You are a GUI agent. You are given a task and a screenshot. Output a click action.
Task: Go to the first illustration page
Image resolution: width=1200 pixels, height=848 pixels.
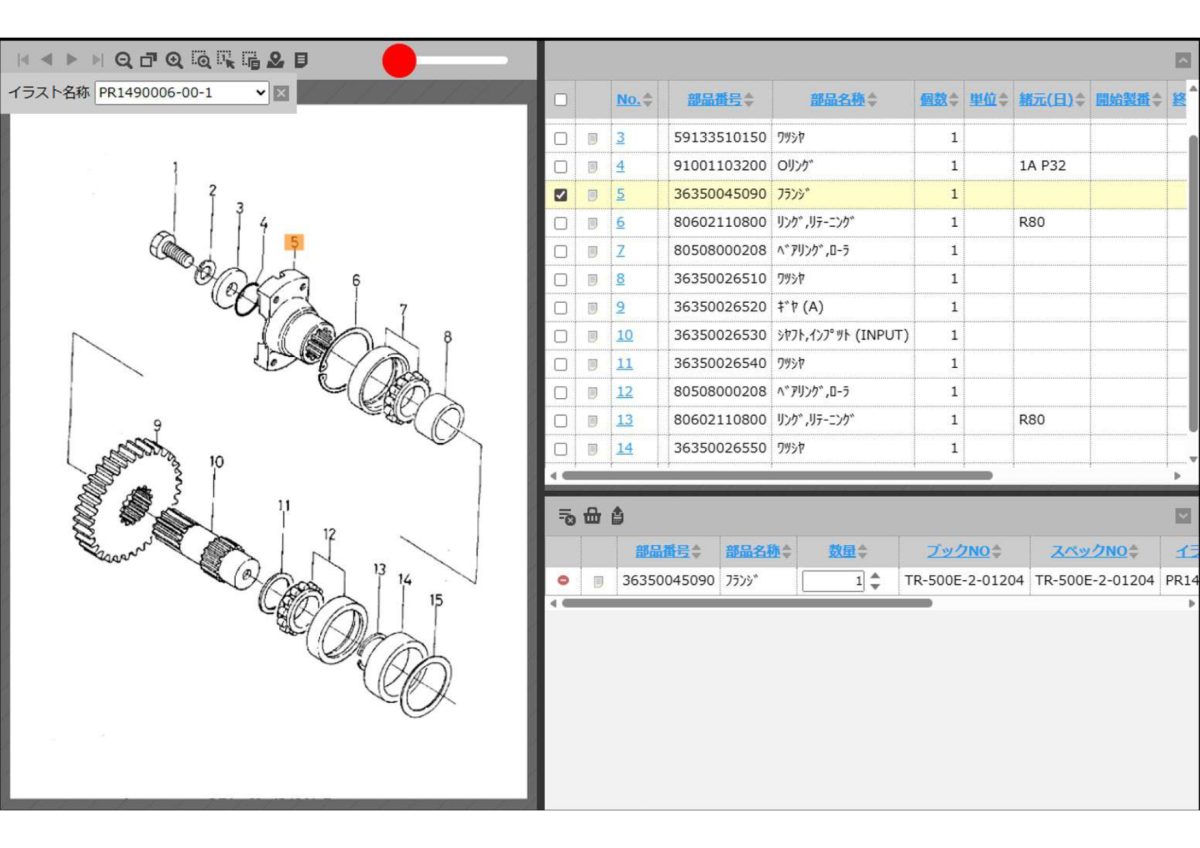pos(23,60)
